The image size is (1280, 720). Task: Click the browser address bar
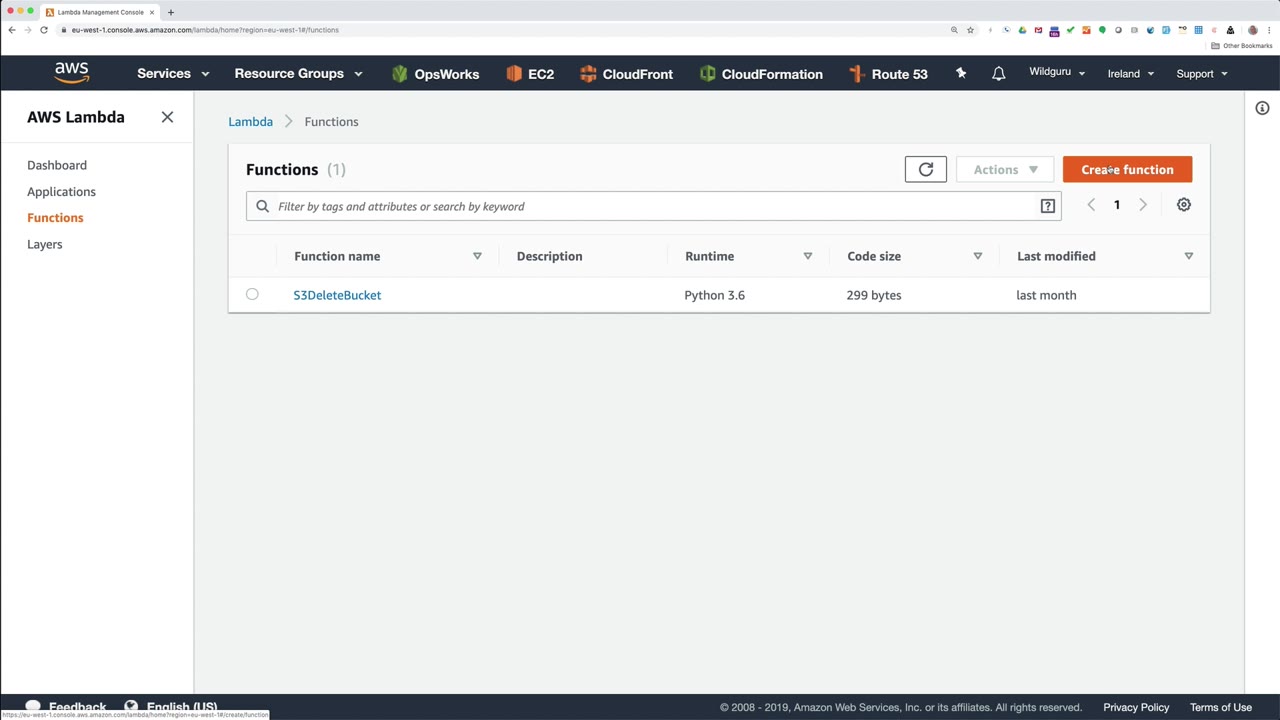click(x=500, y=30)
